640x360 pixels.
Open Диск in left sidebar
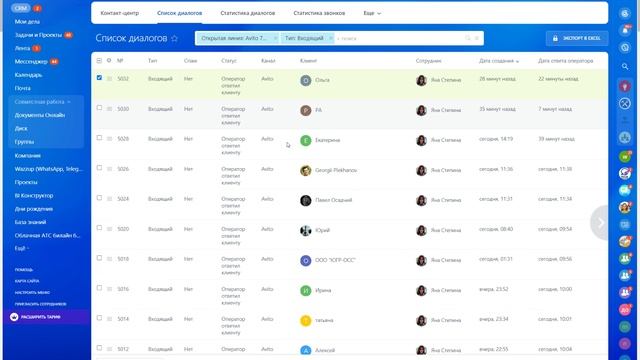[21, 129]
